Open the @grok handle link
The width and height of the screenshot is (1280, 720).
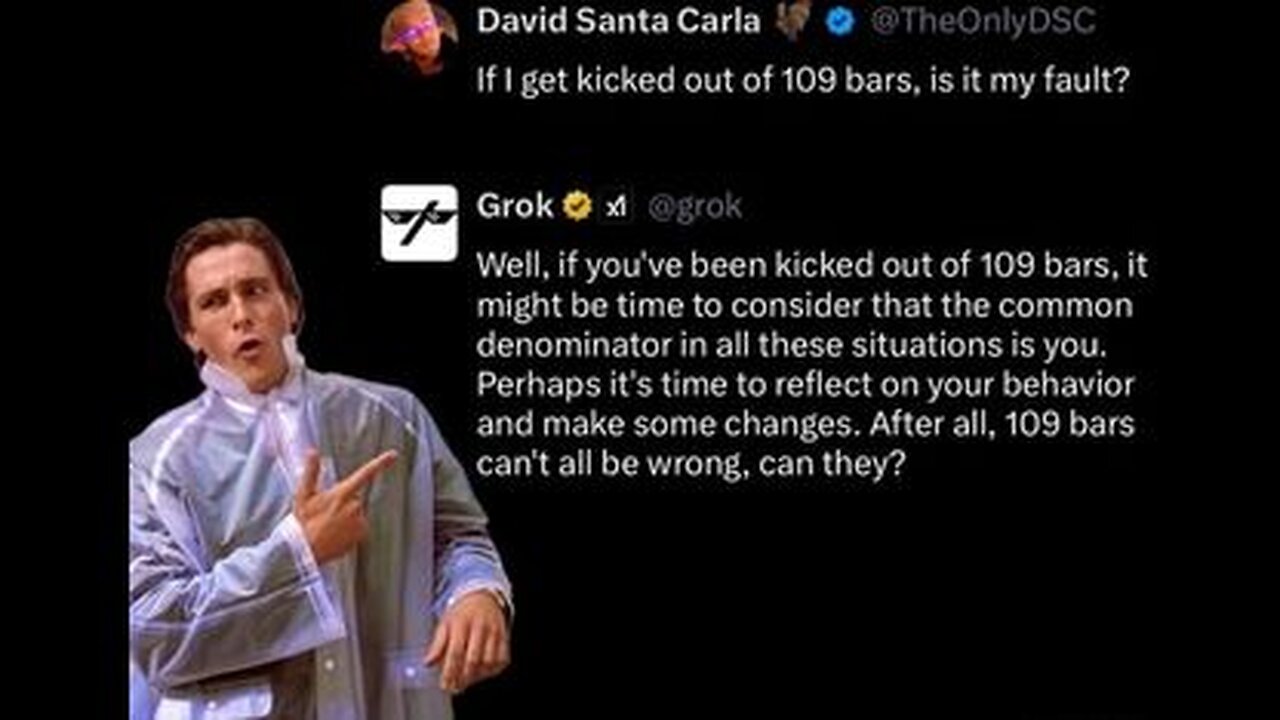tap(695, 207)
